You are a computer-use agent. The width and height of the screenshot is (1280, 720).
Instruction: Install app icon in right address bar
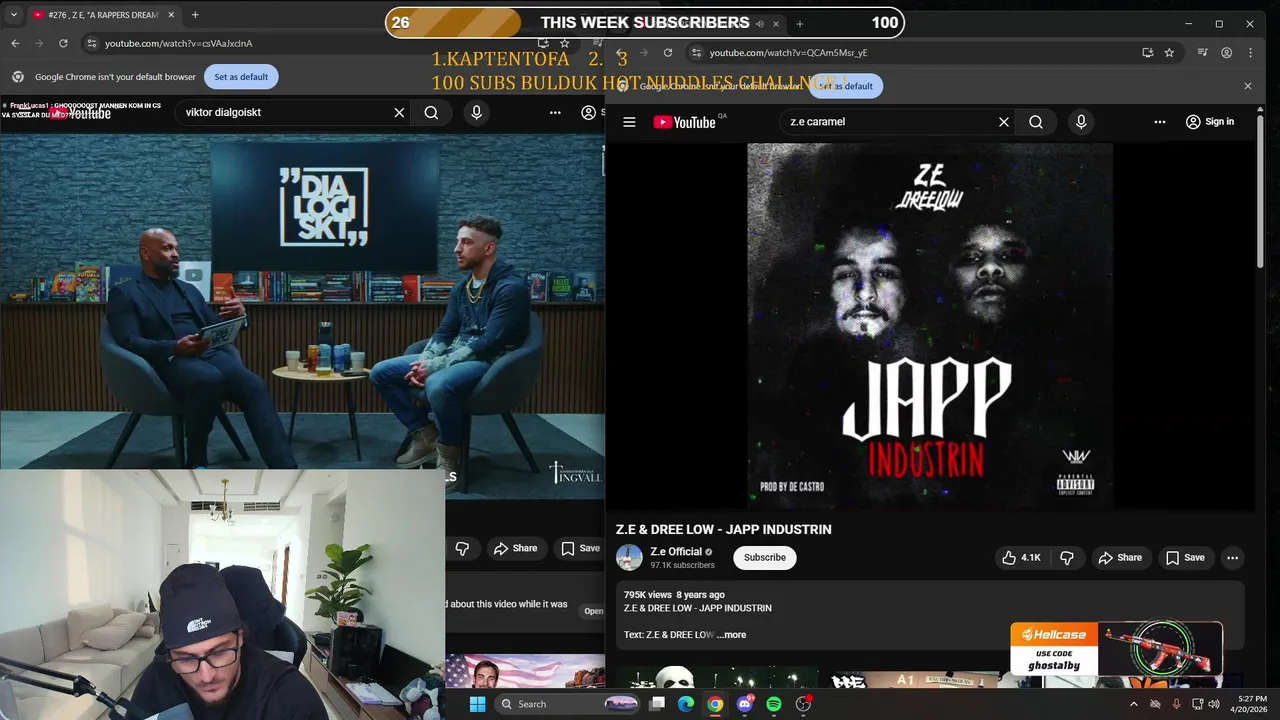tap(1148, 53)
